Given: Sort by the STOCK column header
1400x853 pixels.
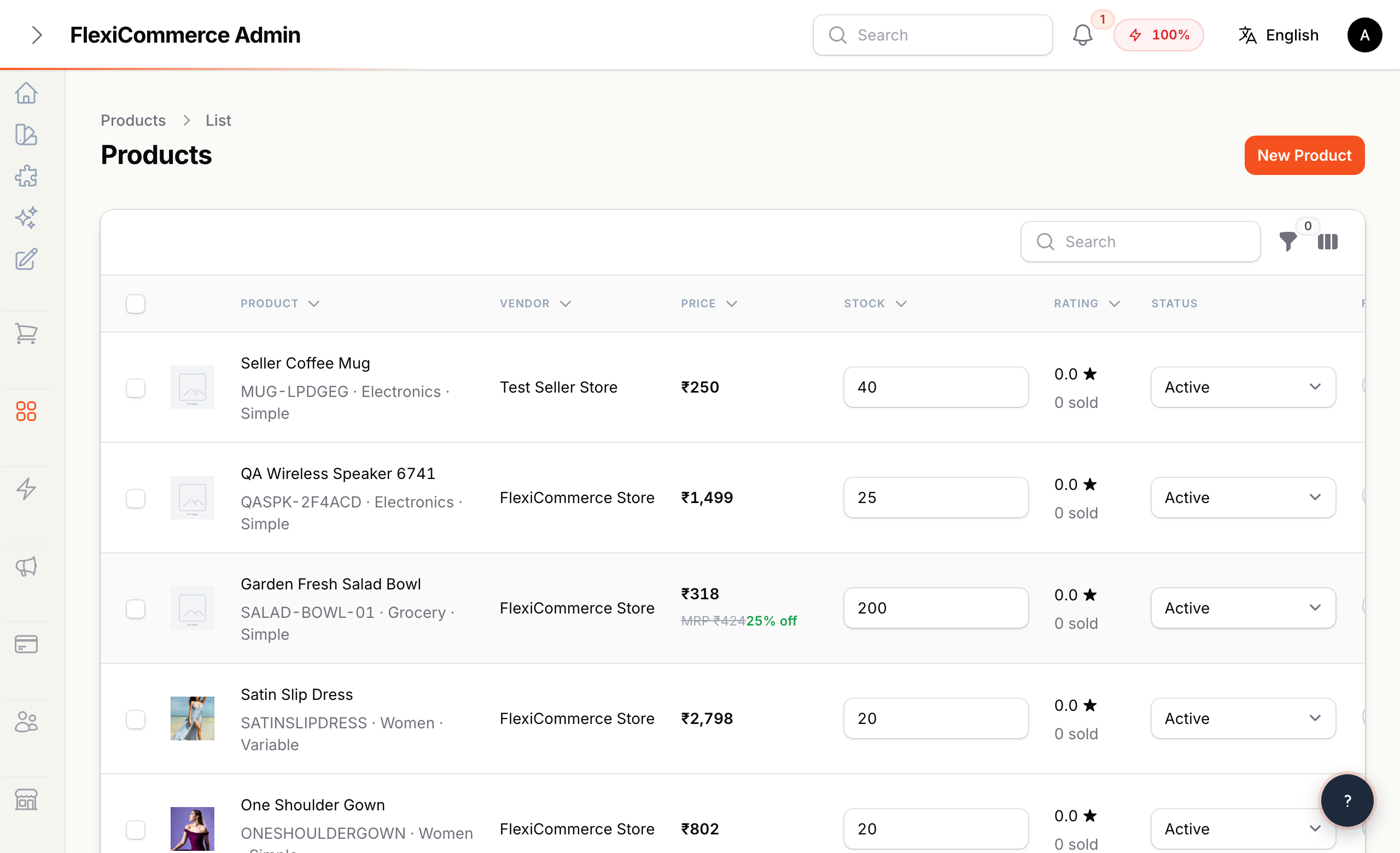Looking at the screenshot, I should pyautogui.click(x=875, y=303).
